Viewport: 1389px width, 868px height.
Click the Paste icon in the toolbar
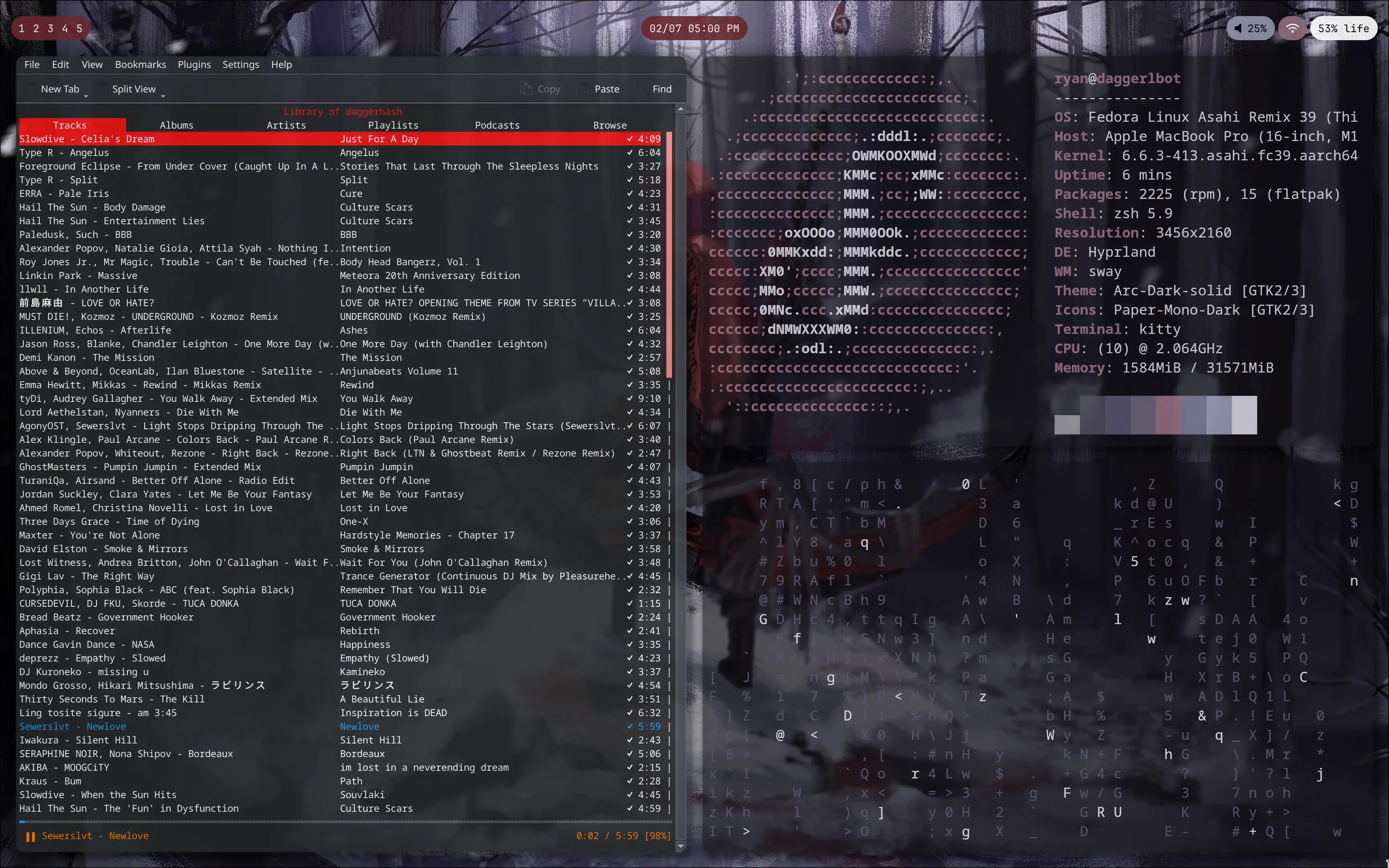click(584, 88)
